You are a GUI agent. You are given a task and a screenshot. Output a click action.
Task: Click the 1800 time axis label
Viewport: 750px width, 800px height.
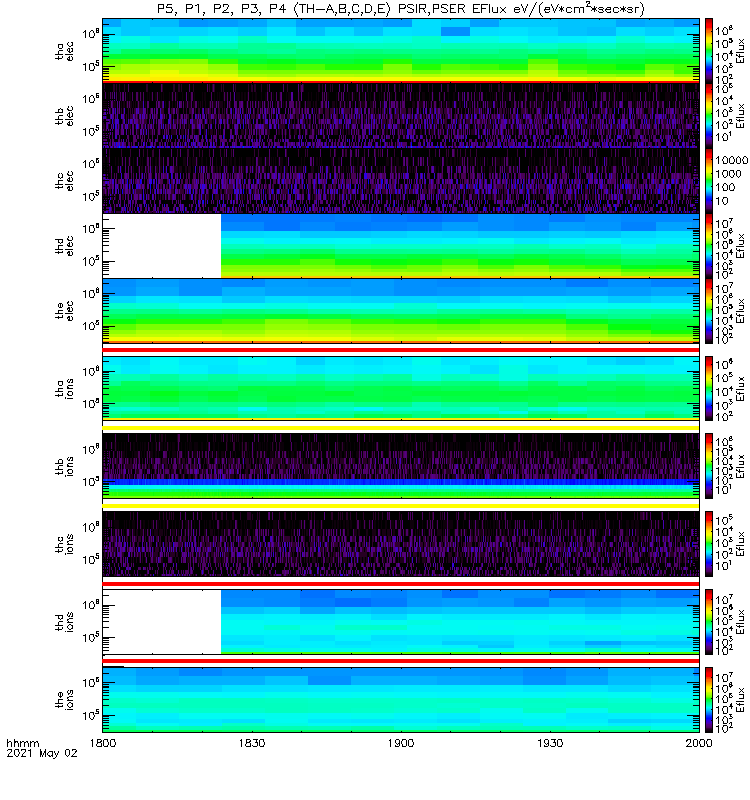pyautogui.click(x=103, y=743)
